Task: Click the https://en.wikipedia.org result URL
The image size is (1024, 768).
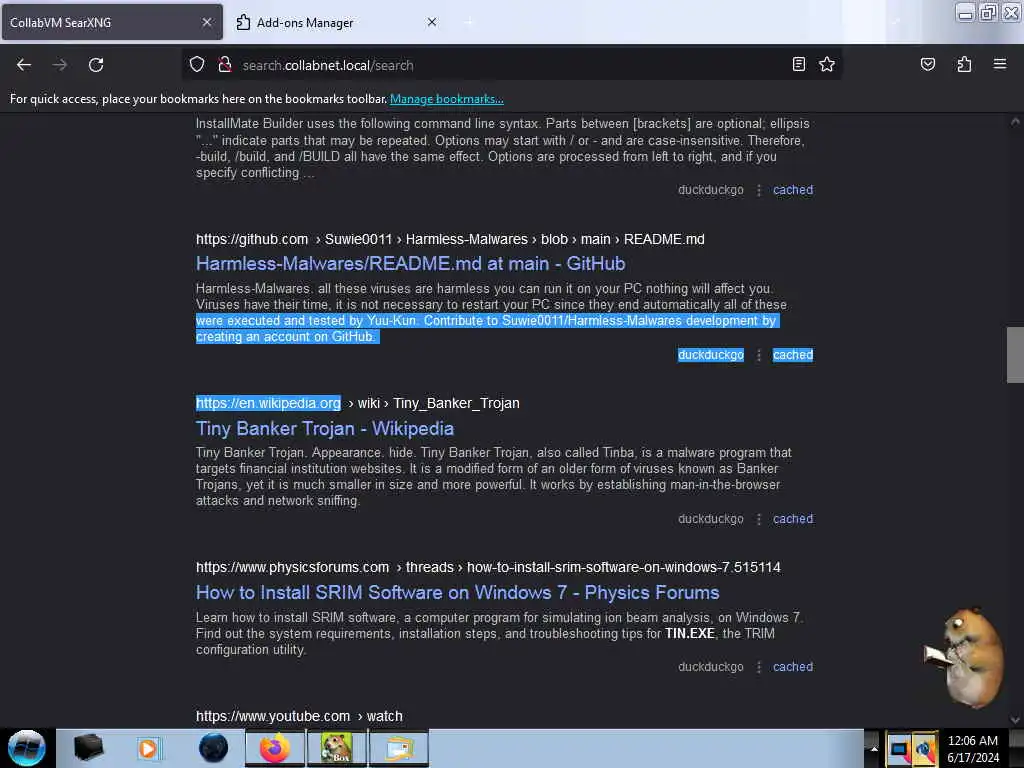Action: click(268, 403)
